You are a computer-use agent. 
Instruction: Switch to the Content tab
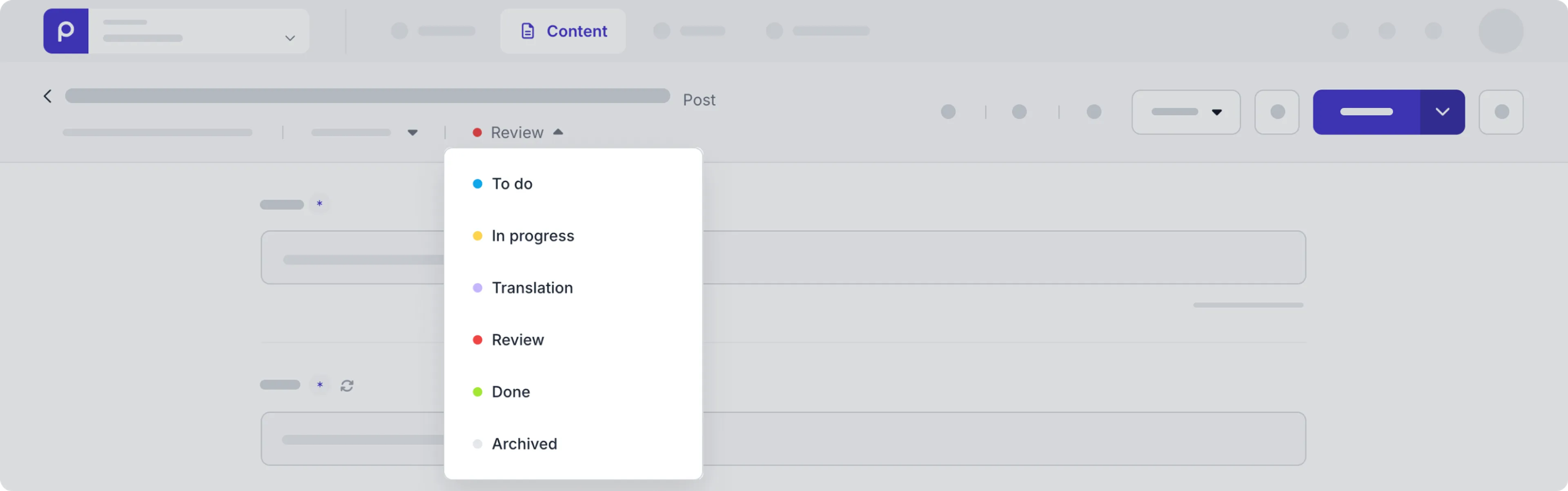tap(562, 31)
